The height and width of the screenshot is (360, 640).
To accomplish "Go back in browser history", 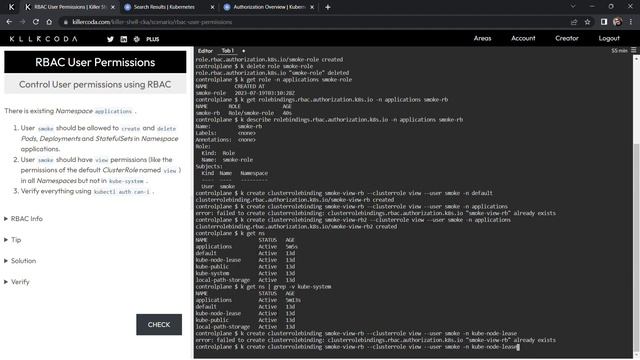I will pyautogui.click(x=9, y=22).
